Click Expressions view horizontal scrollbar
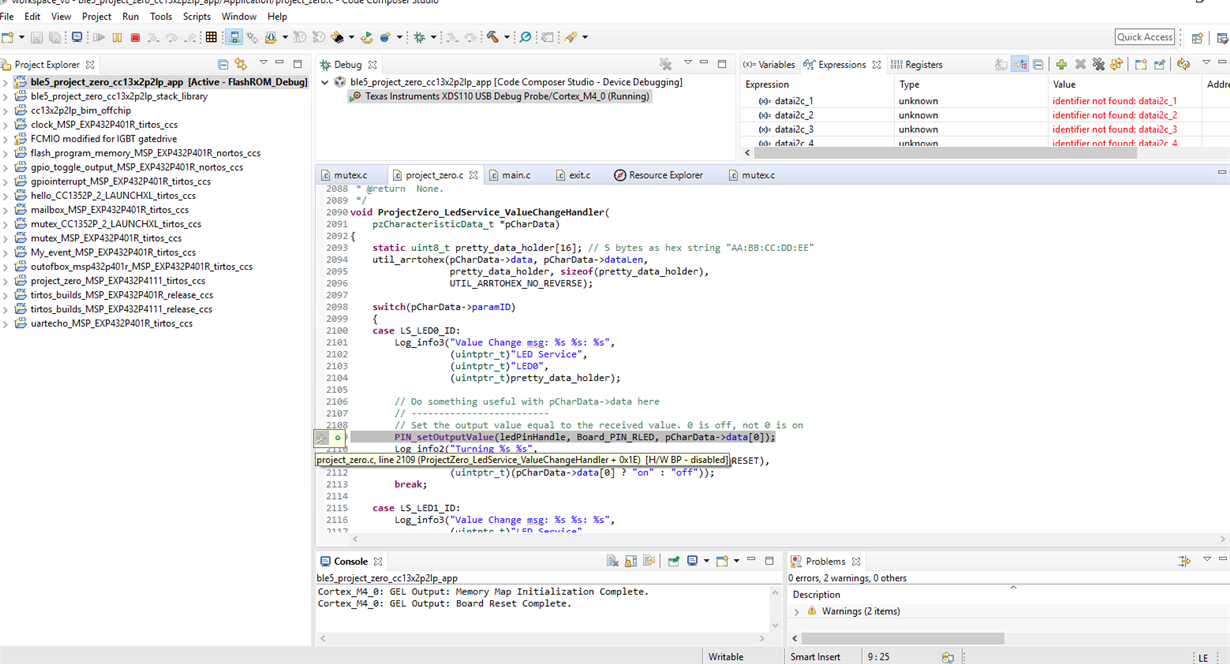This screenshot has width=1230, height=664. coord(947,153)
